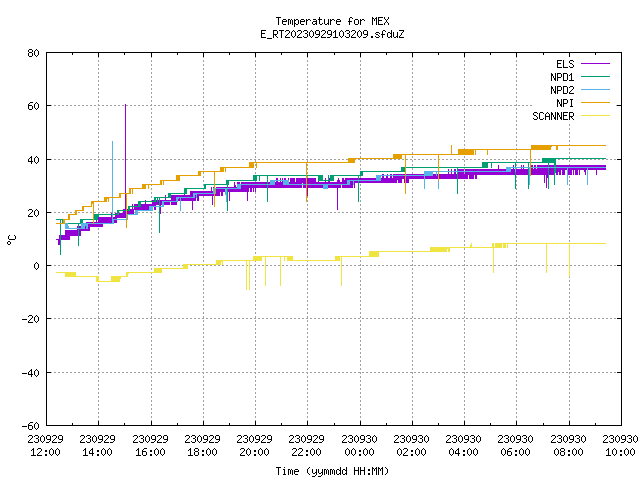640x480 pixels.
Task: Click the green NPD1 legend line sample
Action: tap(596, 77)
